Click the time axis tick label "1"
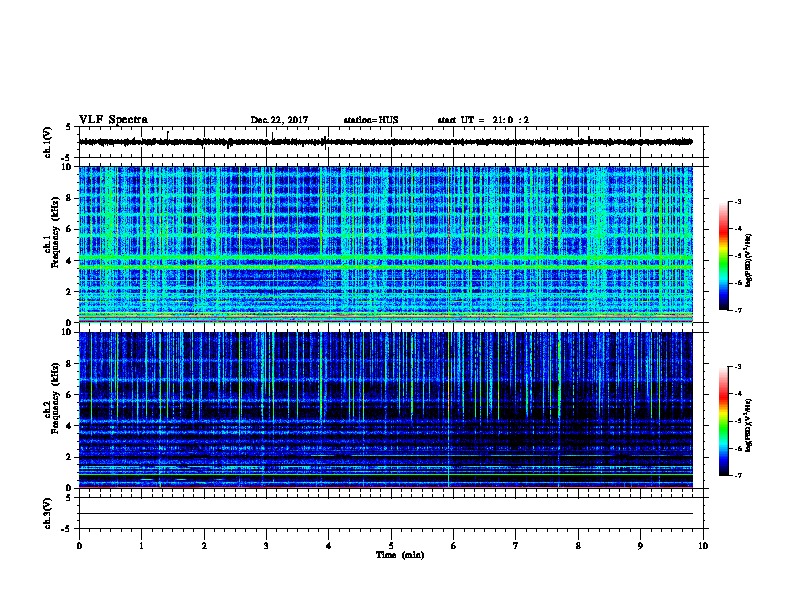The image size is (792, 612). 141,546
